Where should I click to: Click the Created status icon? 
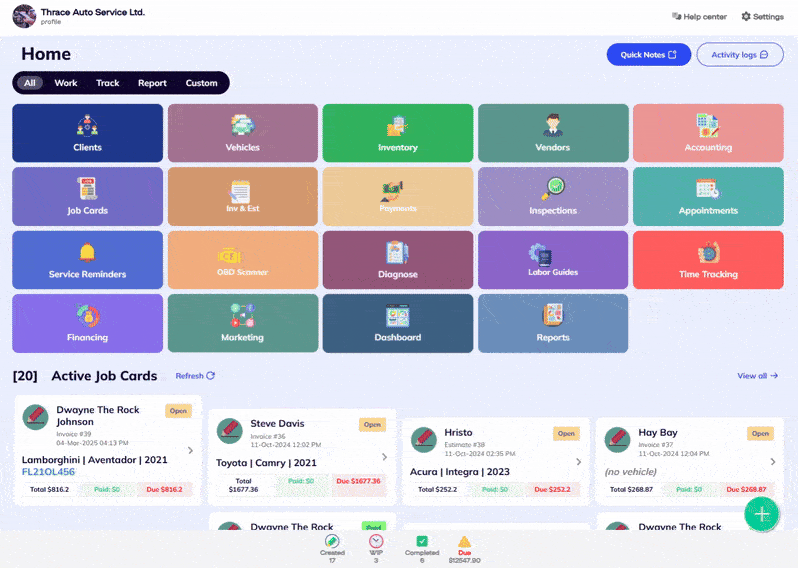coord(332,541)
